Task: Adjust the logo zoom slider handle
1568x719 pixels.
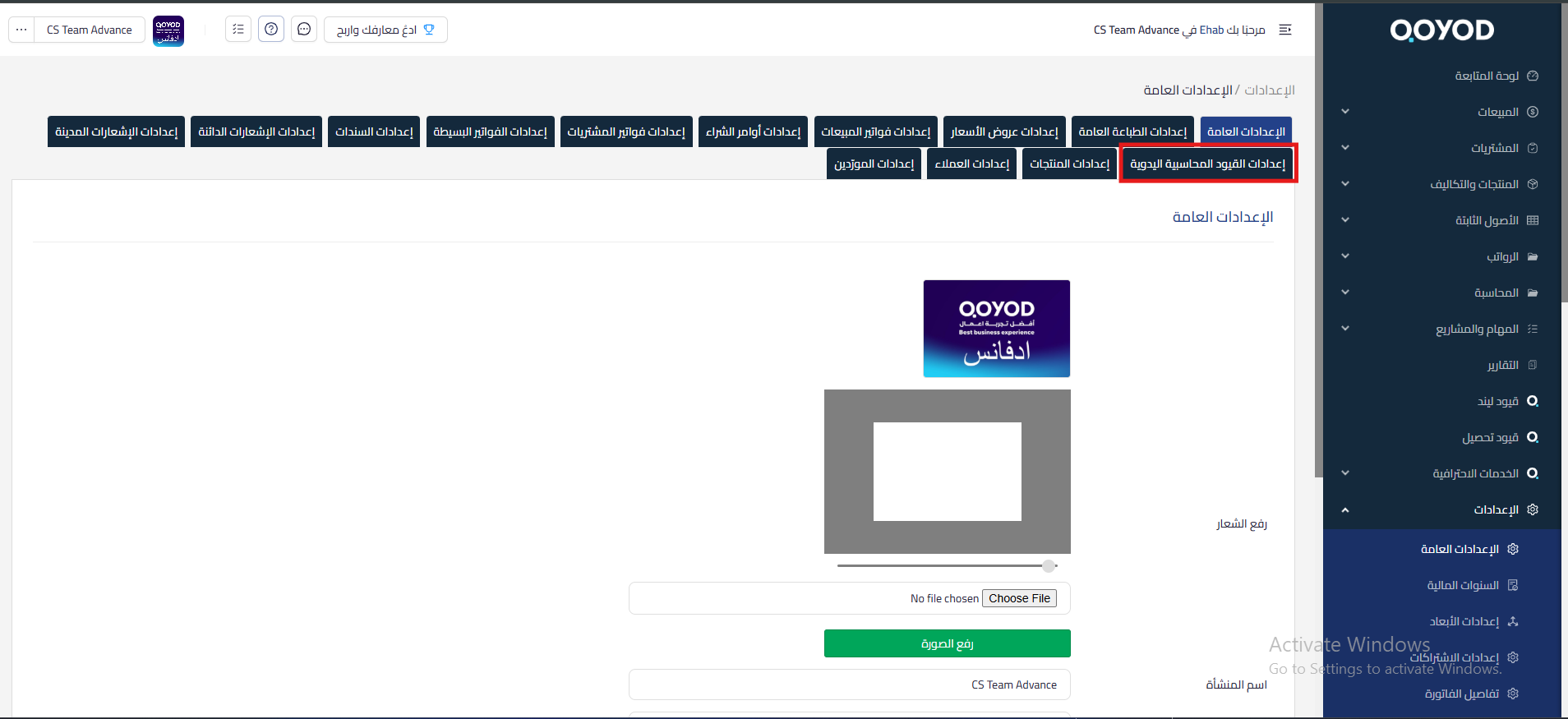Action: [x=1049, y=565]
